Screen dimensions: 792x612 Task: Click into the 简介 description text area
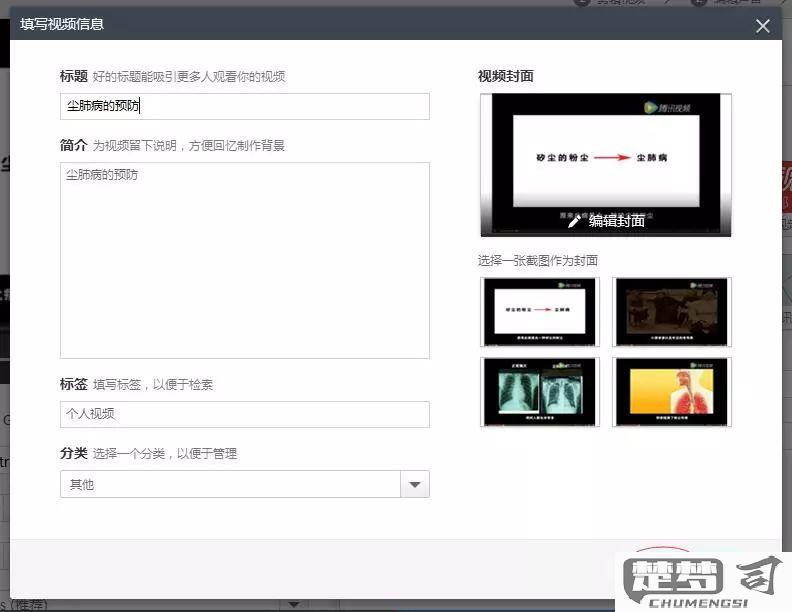245,261
